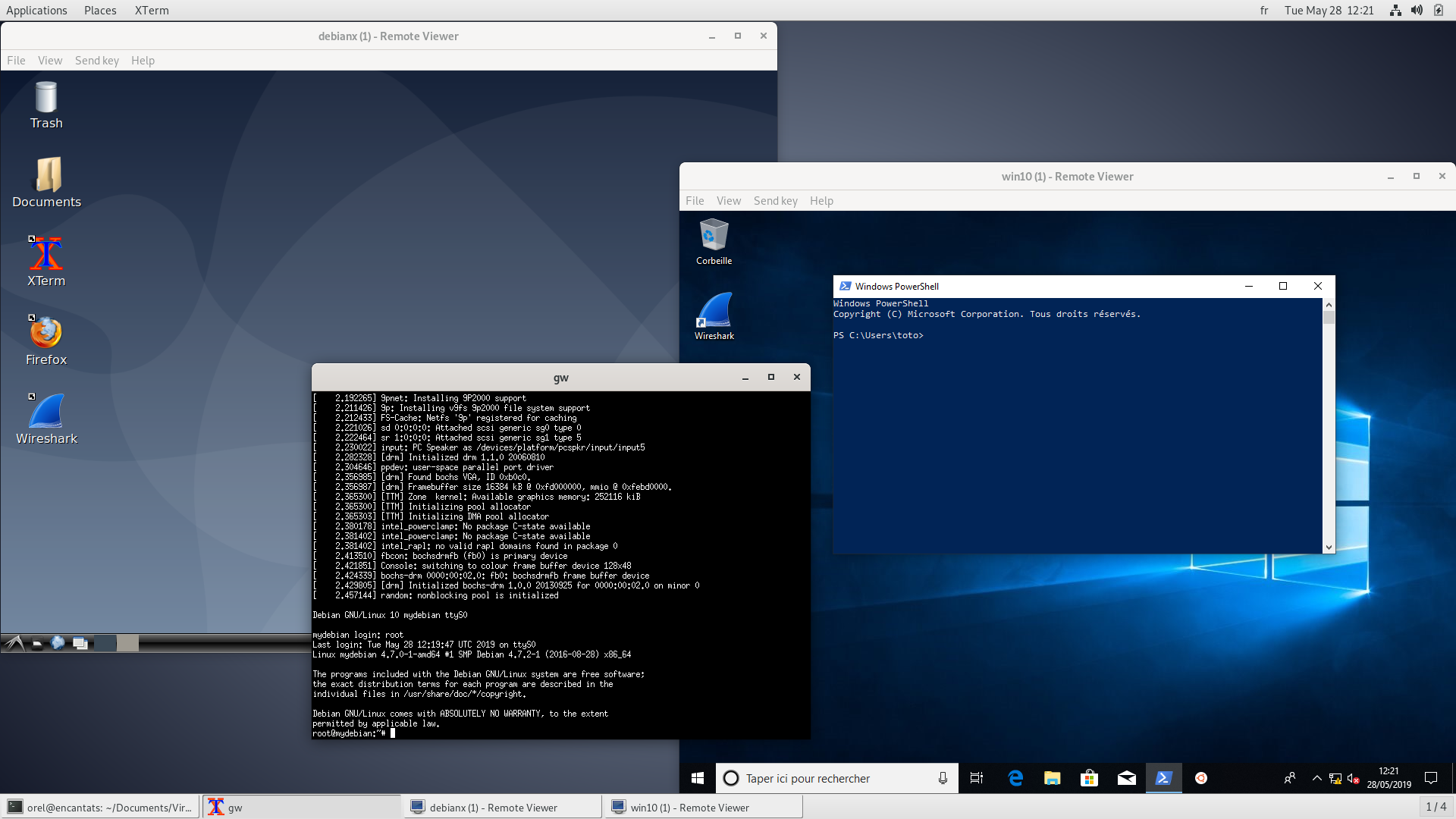Image resolution: width=1456 pixels, height=819 pixels.
Task: Open the GNOME Applications menu
Action: point(36,11)
